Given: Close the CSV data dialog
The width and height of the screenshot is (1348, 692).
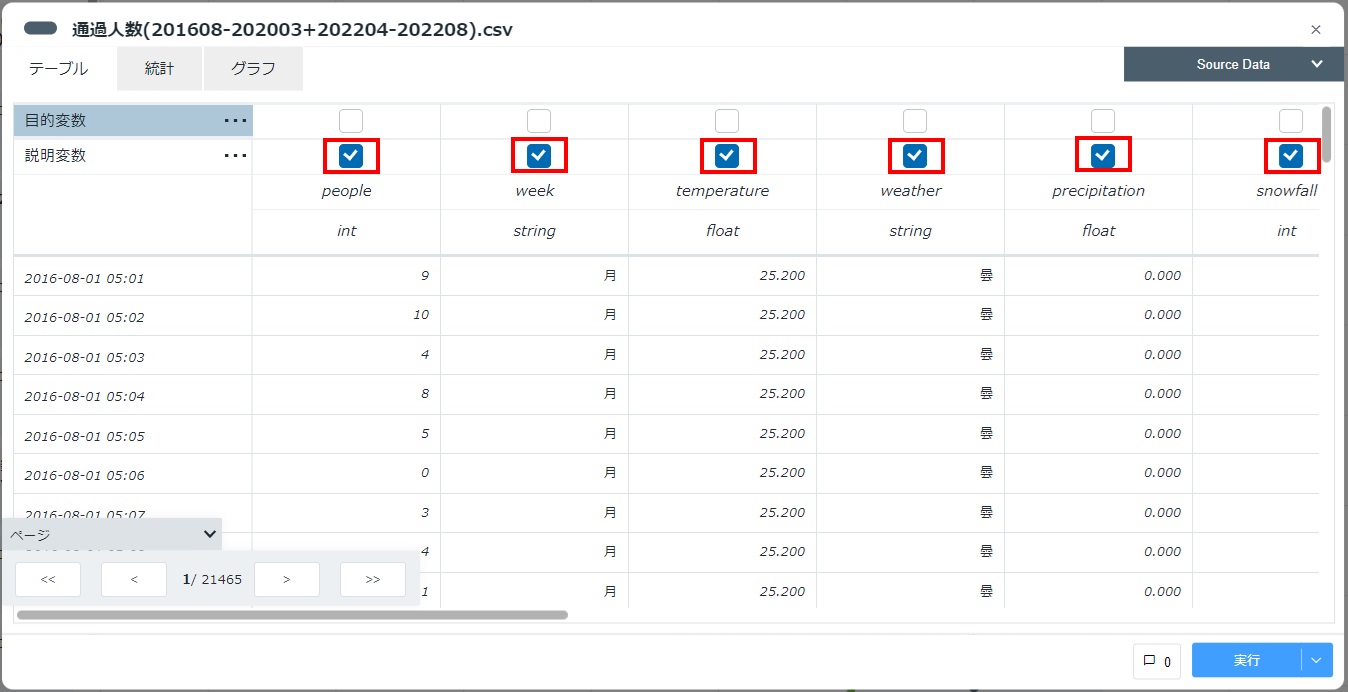Looking at the screenshot, I should click(x=1316, y=30).
